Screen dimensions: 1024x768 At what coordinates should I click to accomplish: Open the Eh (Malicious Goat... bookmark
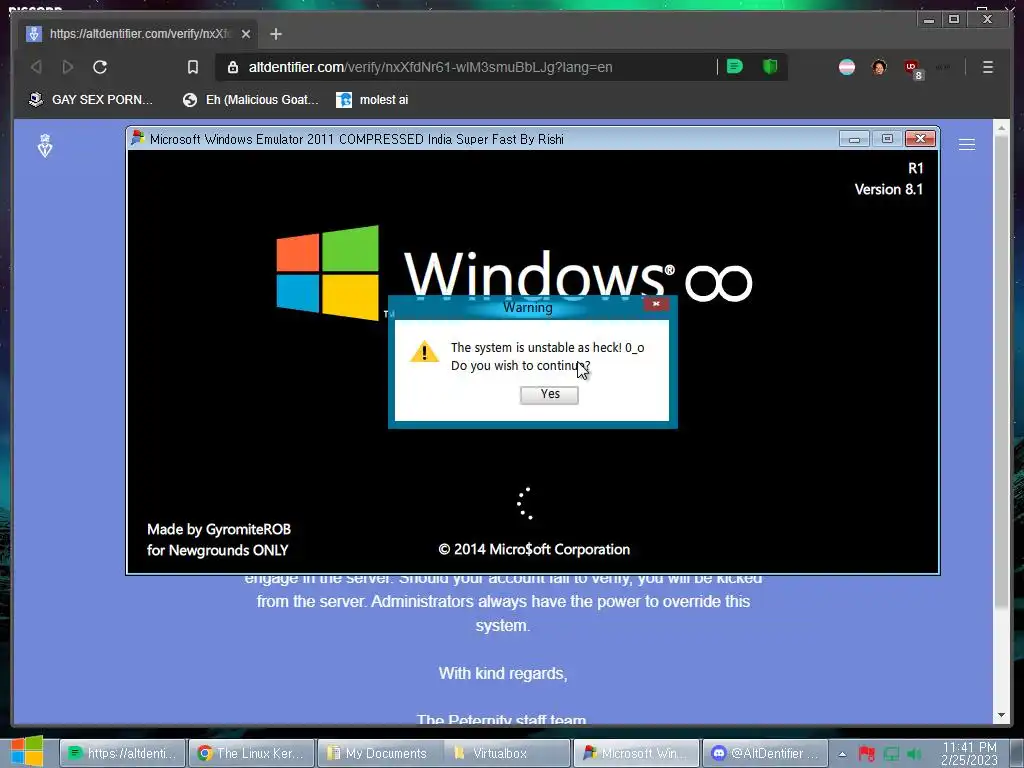pyautogui.click(x=251, y=100)
